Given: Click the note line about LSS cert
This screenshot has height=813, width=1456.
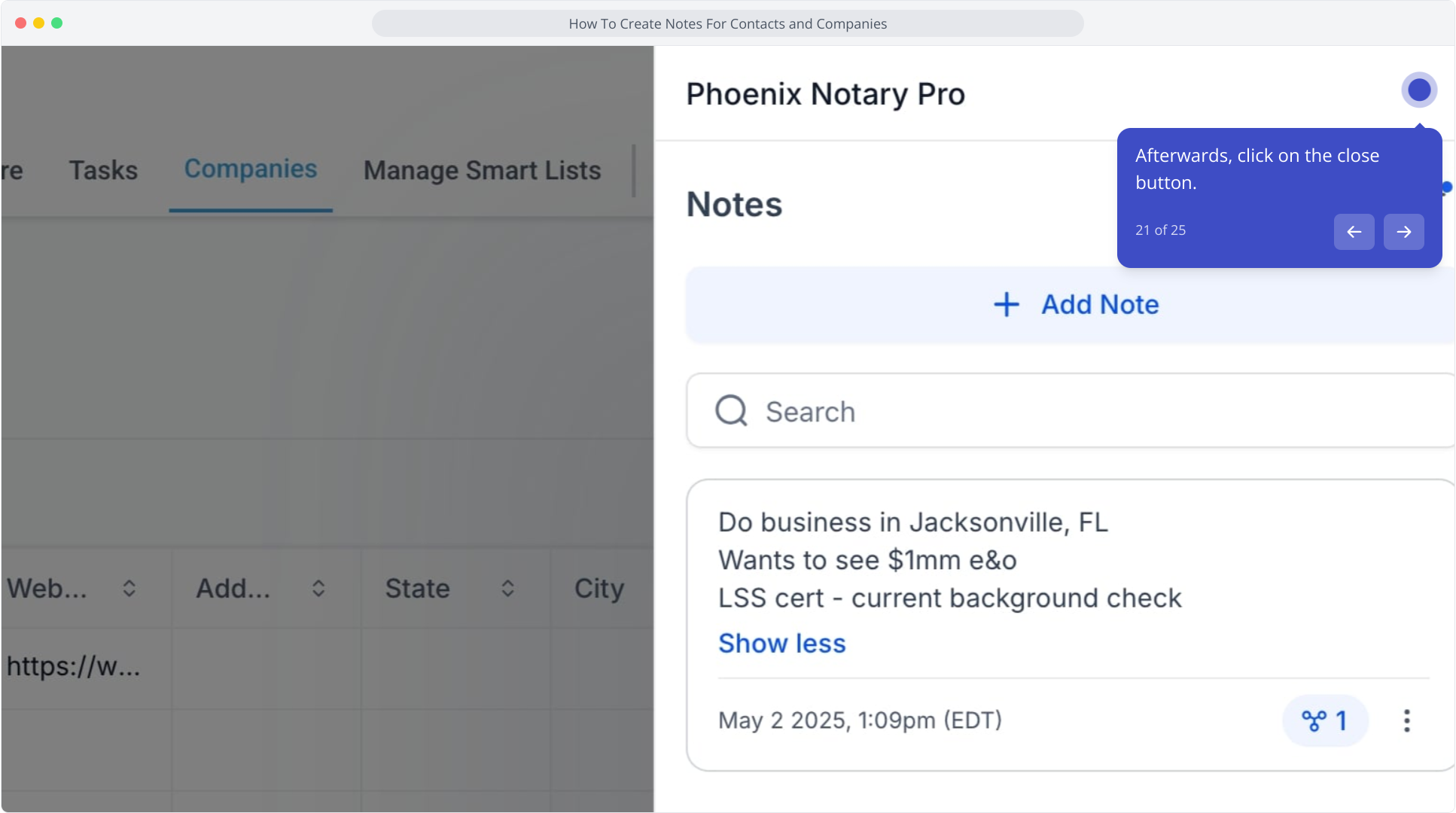Looking at the screenshot, I should click(949, 598).
